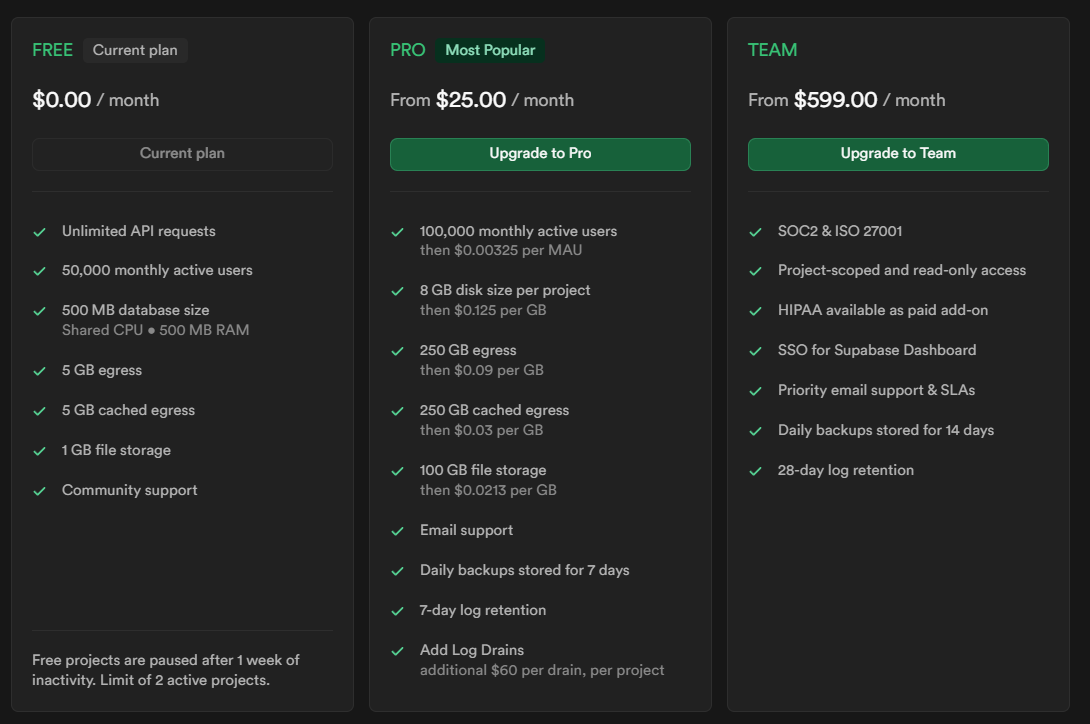Click '50,000 monthly active users' text
Image resolution: width=1090 pixels, height=724 pixels.
tap(157, 270)
